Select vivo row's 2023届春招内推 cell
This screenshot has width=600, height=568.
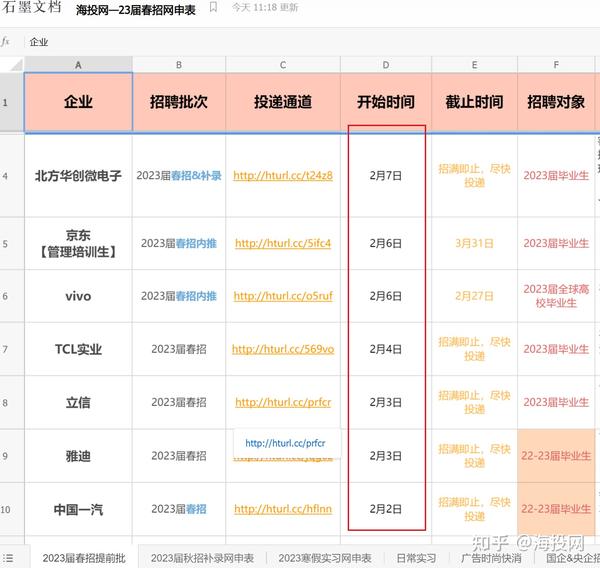(x=179, y=296)
